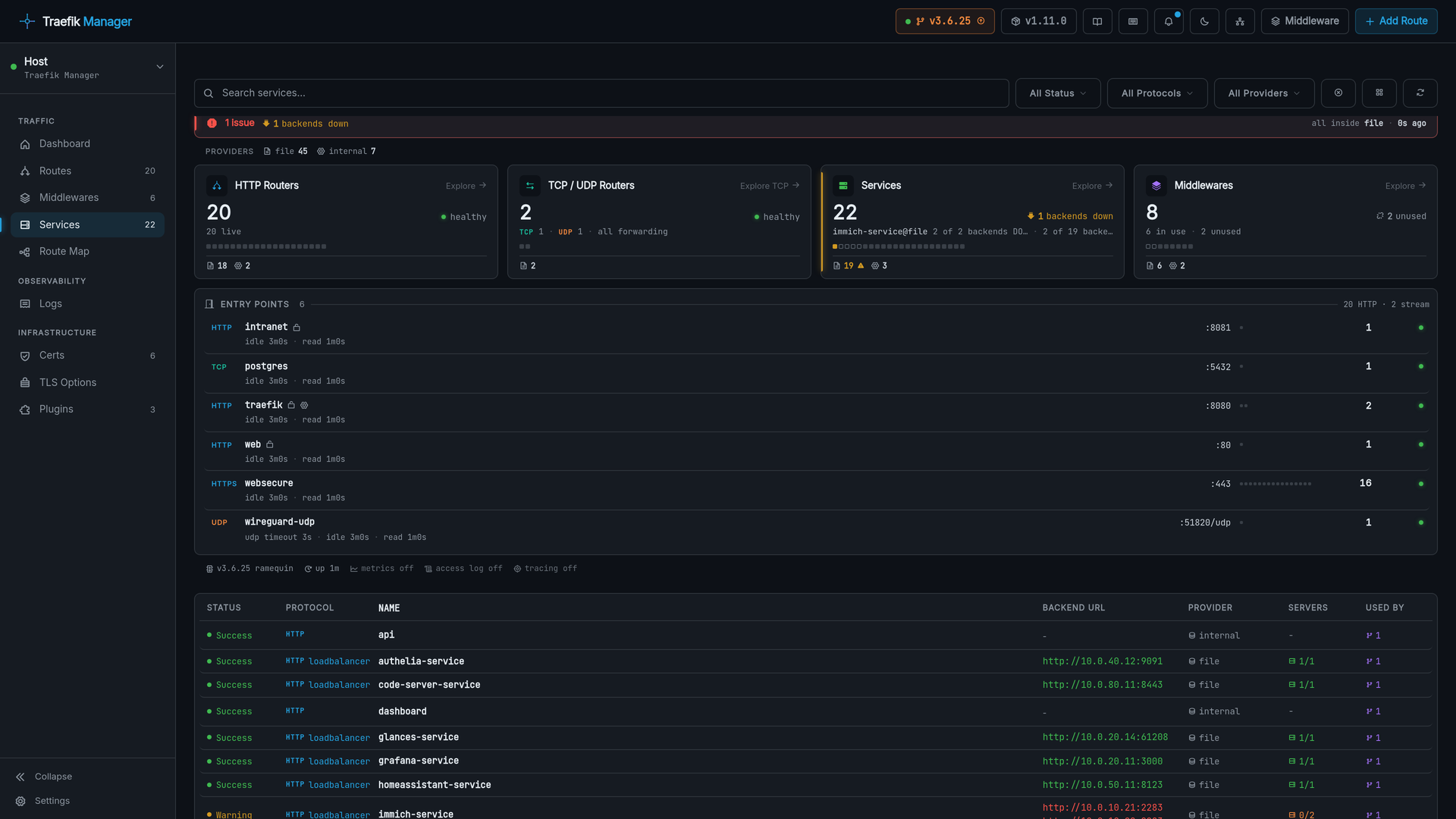The width and height of the screenshot is (1456, 819).
Task: Click the TCP / UDP Routers card icon
Action: (530, 186)
